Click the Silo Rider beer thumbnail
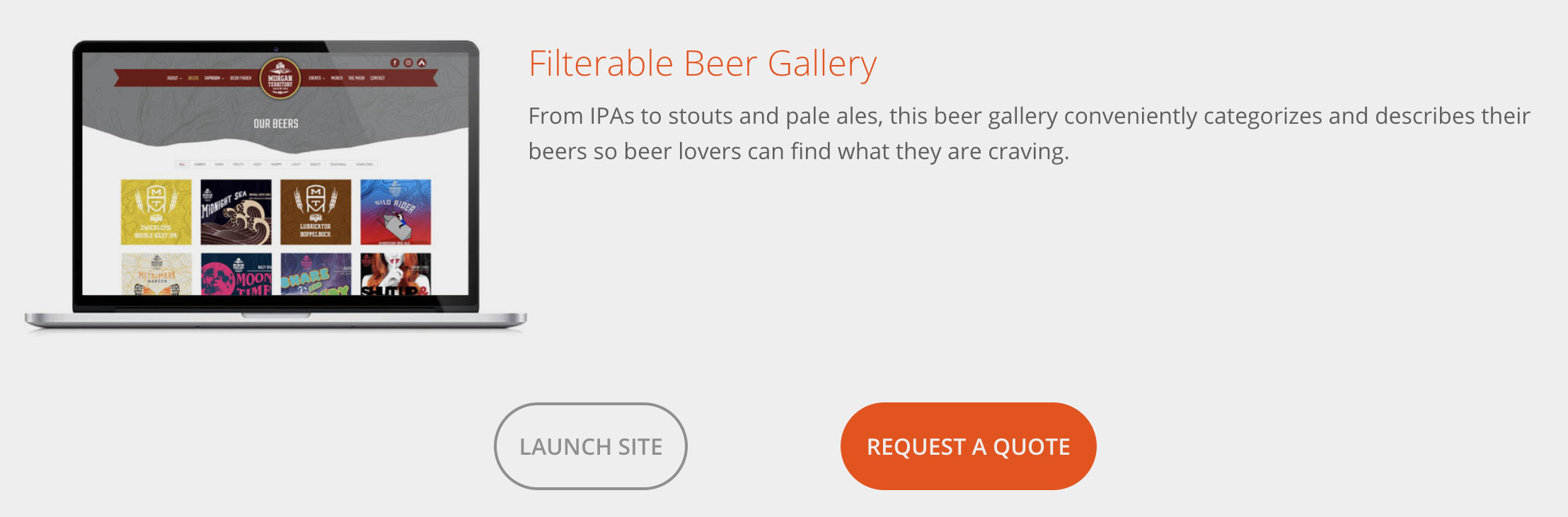The image size is (1568, 517). [x=396, y=212]
